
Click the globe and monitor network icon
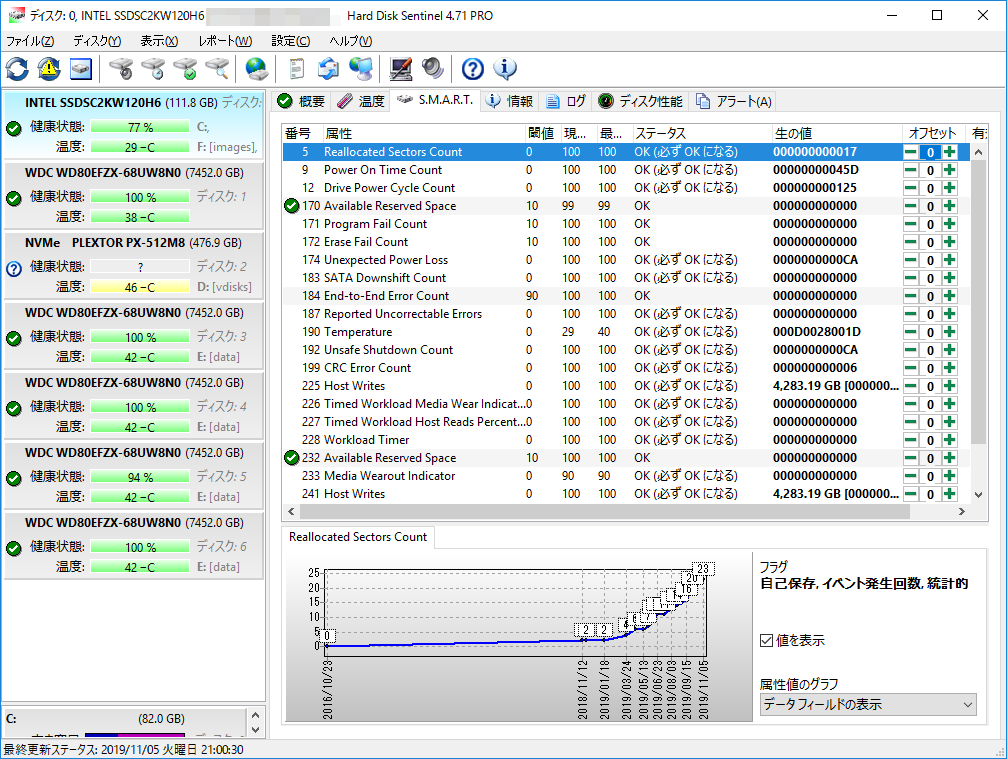click(x=361, y=69)
